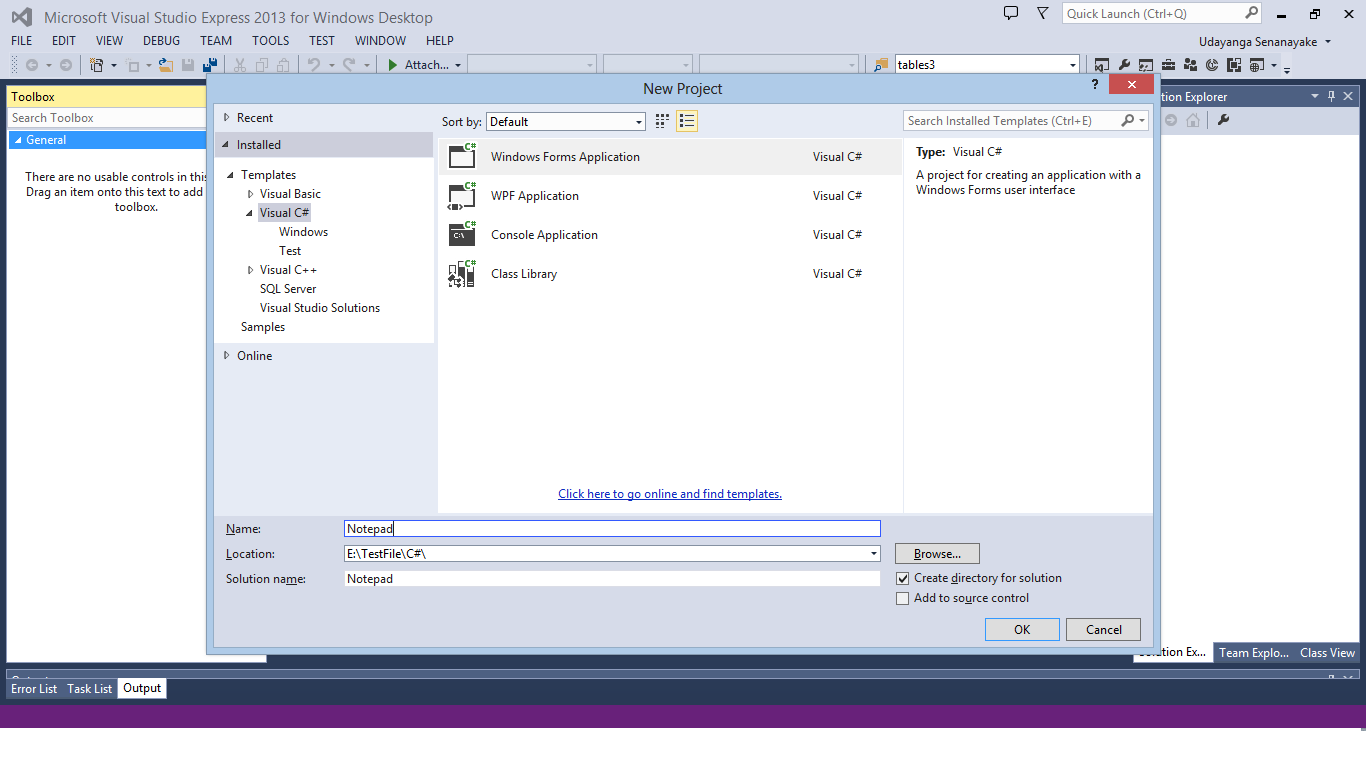Screen dimensions: 1366x768
Task: Switch to the Error List tab
Action: [x=34, y=689]
